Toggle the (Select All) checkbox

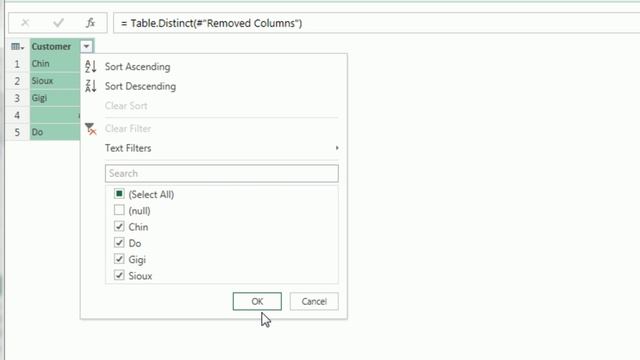pos(119,194)
